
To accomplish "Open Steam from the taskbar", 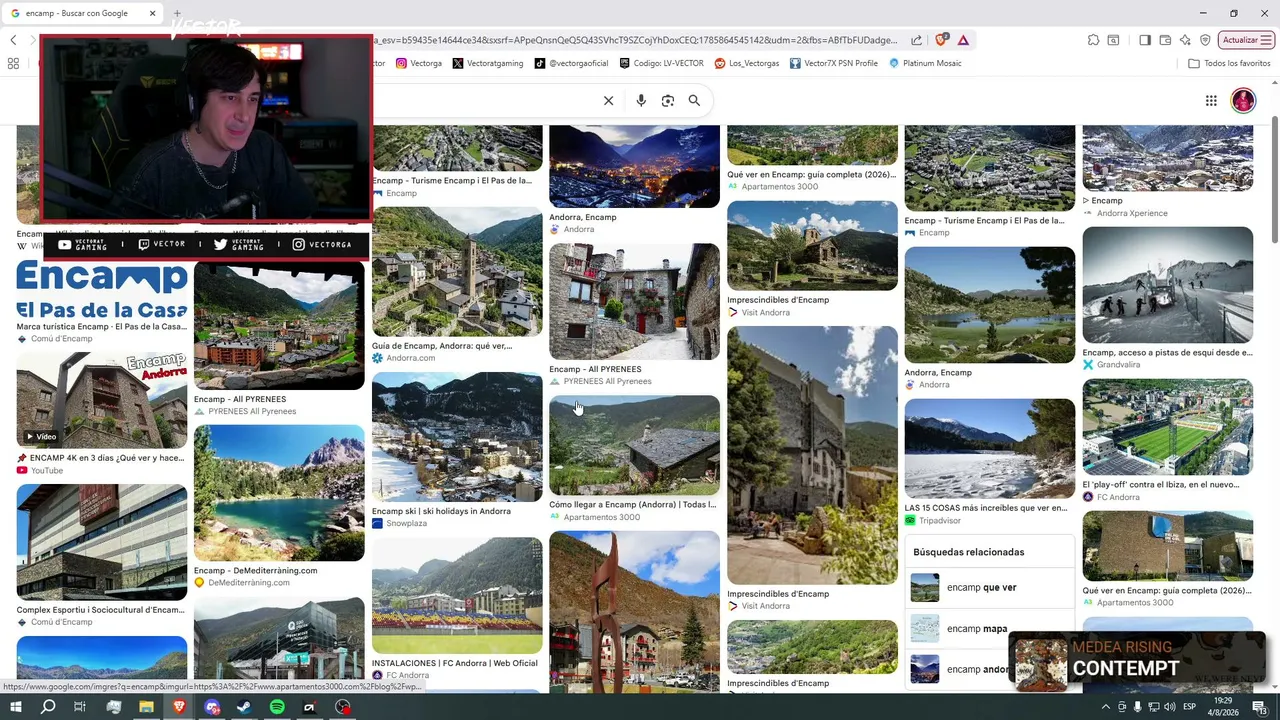I will [244, 707].
